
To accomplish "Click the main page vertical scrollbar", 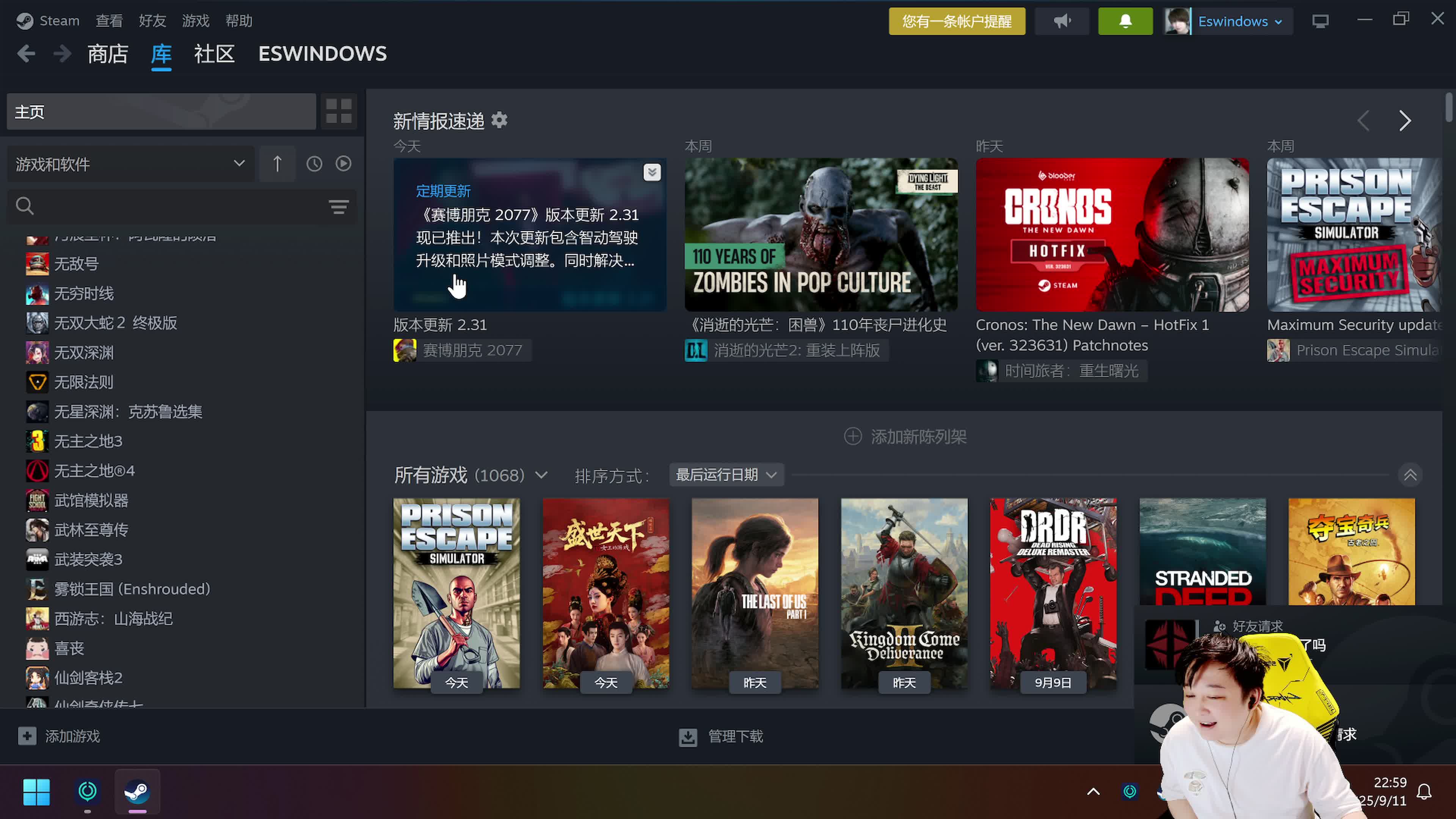I will click(1449, 107).
